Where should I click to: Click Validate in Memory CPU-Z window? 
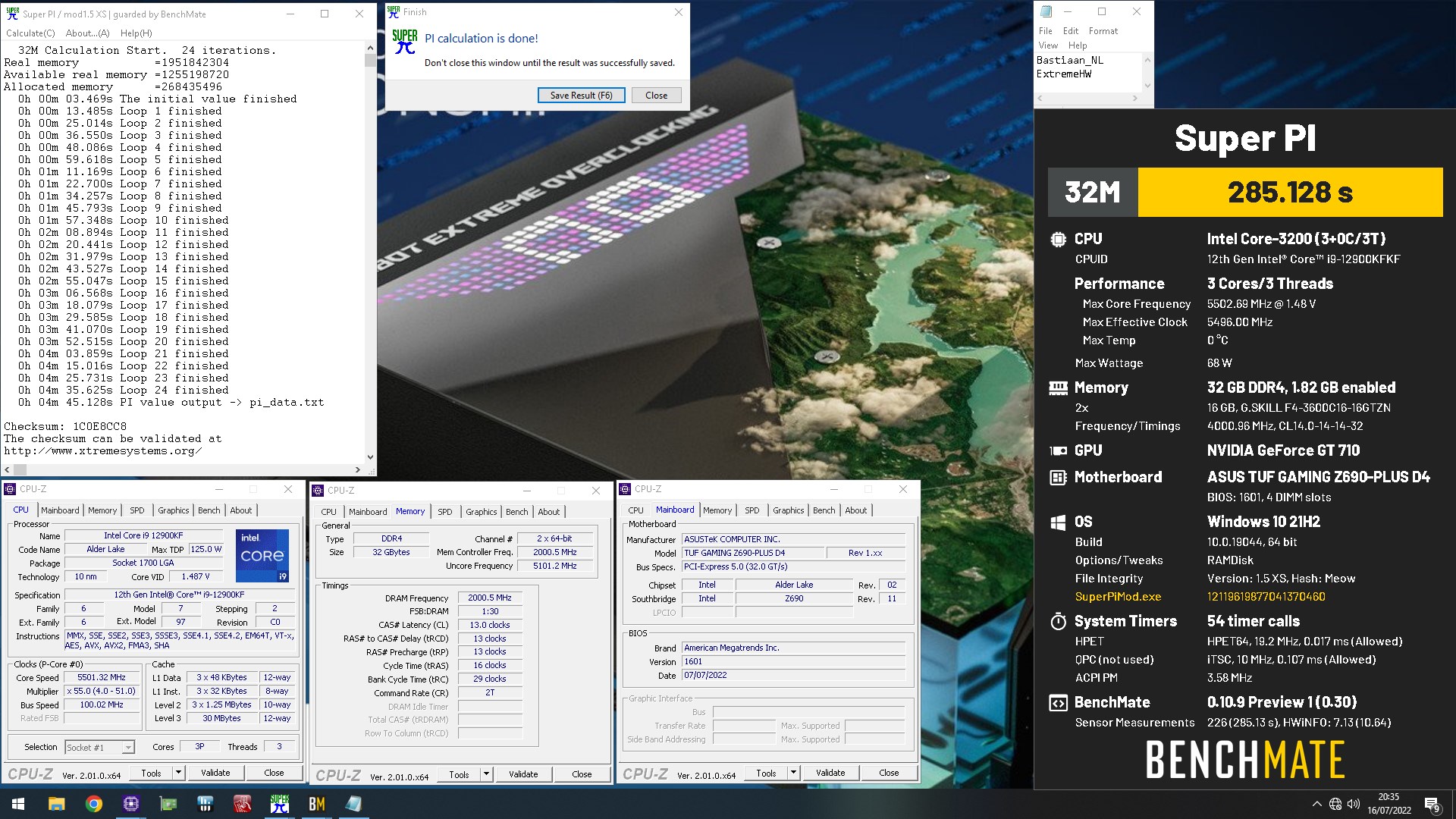[x=523, y=775]
